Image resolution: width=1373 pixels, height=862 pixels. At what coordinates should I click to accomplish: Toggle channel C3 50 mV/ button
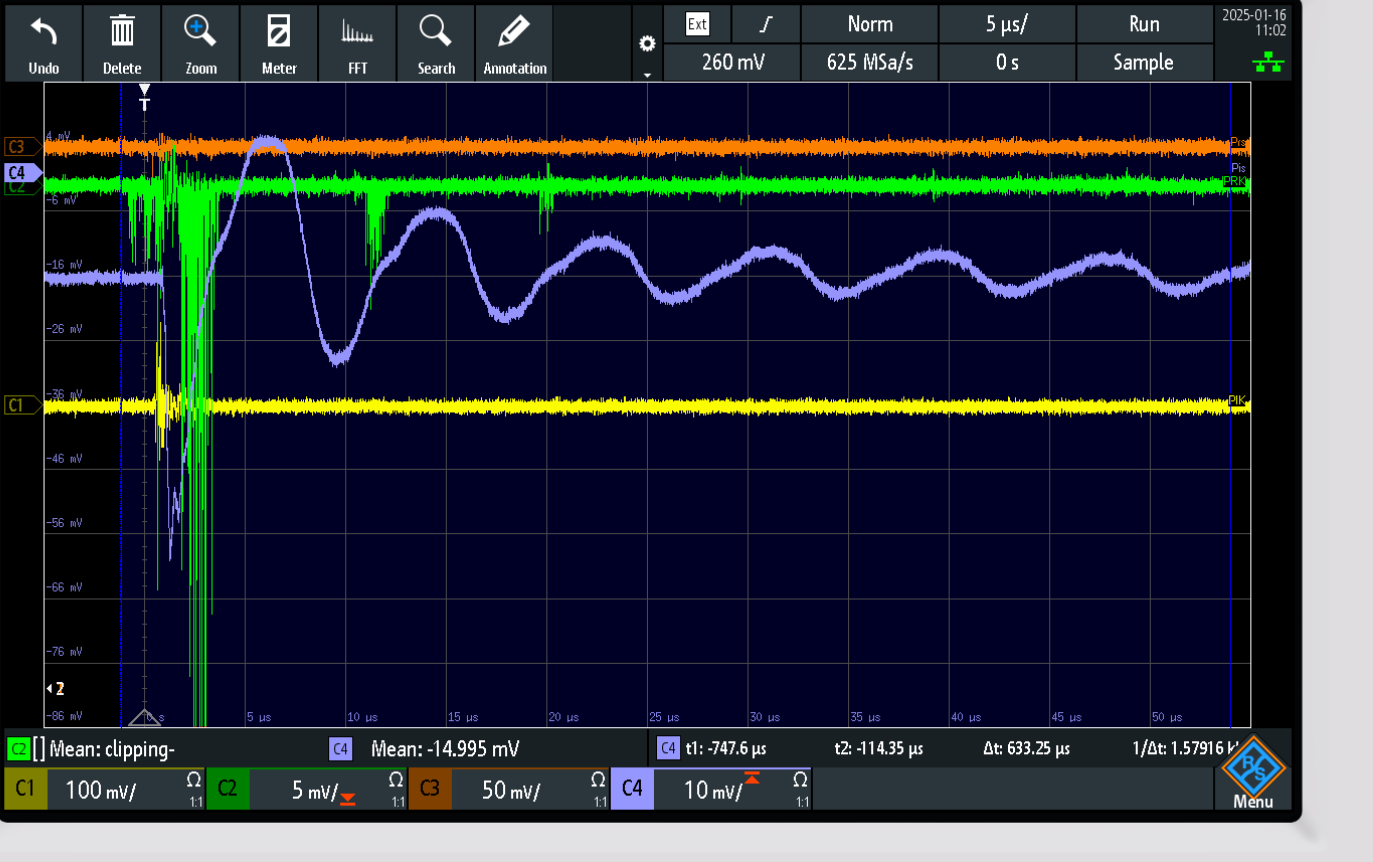tap(507, 789)
